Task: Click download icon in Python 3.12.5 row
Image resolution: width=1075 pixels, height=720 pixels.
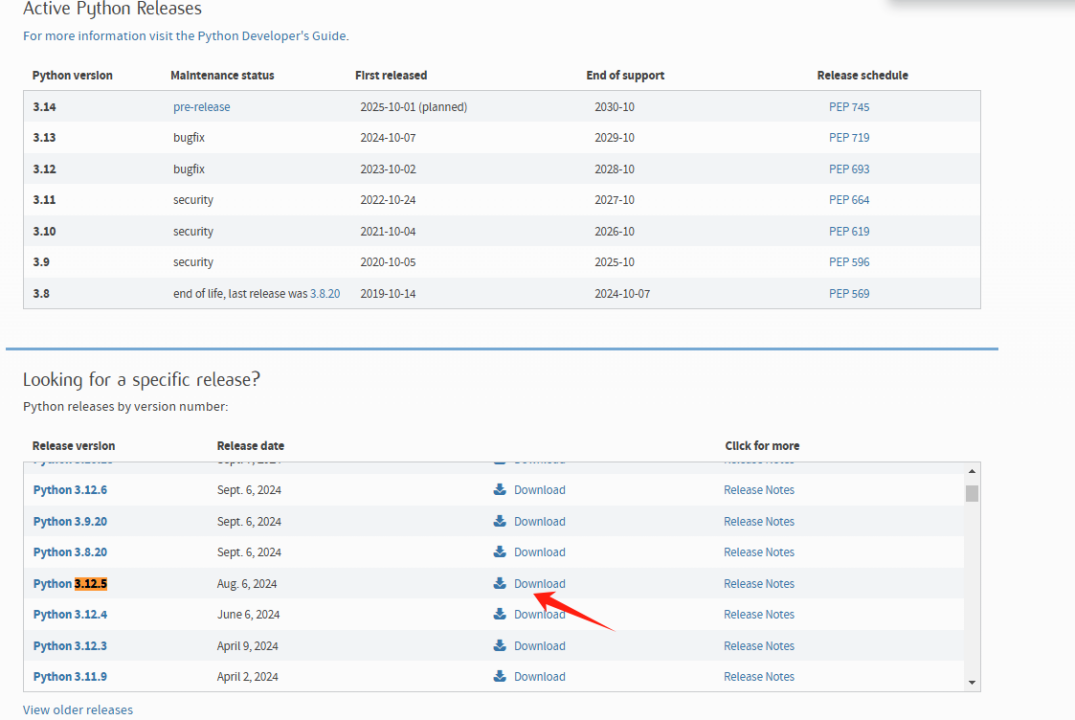Action: (500, 584)
